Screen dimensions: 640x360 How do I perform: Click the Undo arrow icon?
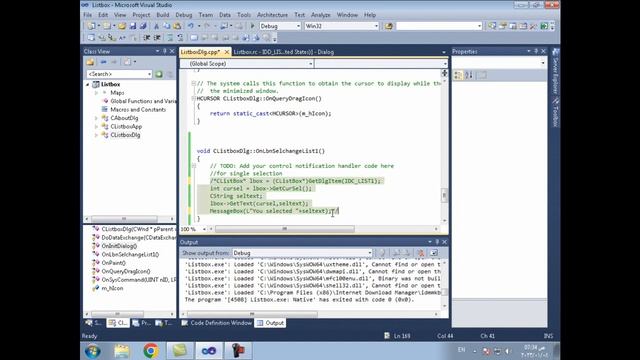(191, 26)
